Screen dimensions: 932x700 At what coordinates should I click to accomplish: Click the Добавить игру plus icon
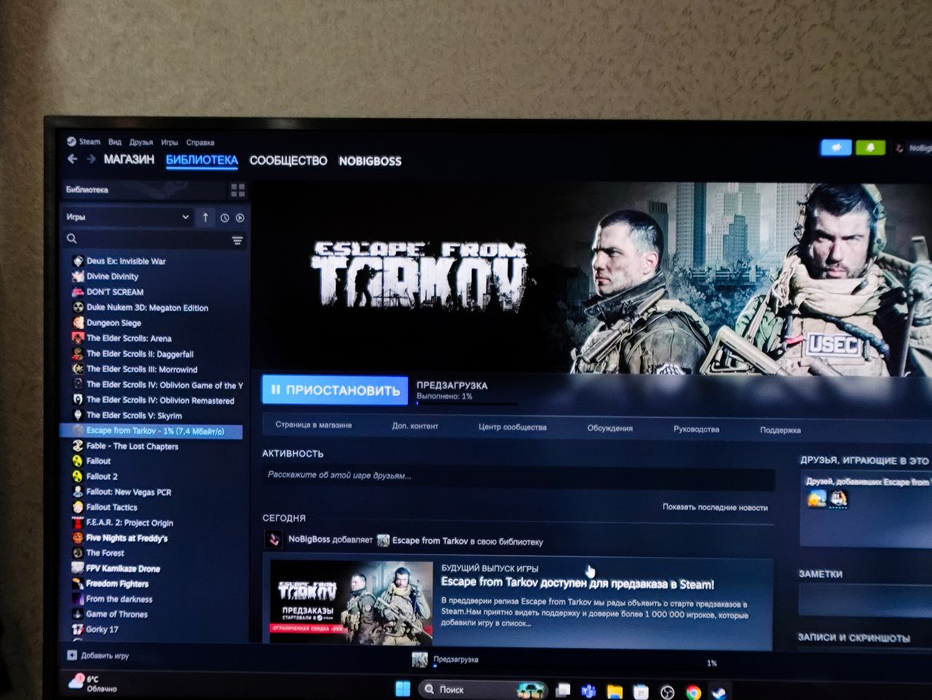coord(72,655)
